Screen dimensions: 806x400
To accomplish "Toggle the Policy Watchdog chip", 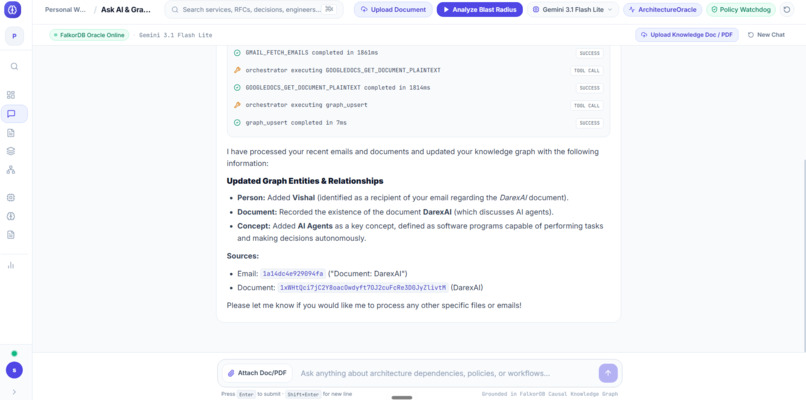I will pyautogui.click(x=741, y=9).
